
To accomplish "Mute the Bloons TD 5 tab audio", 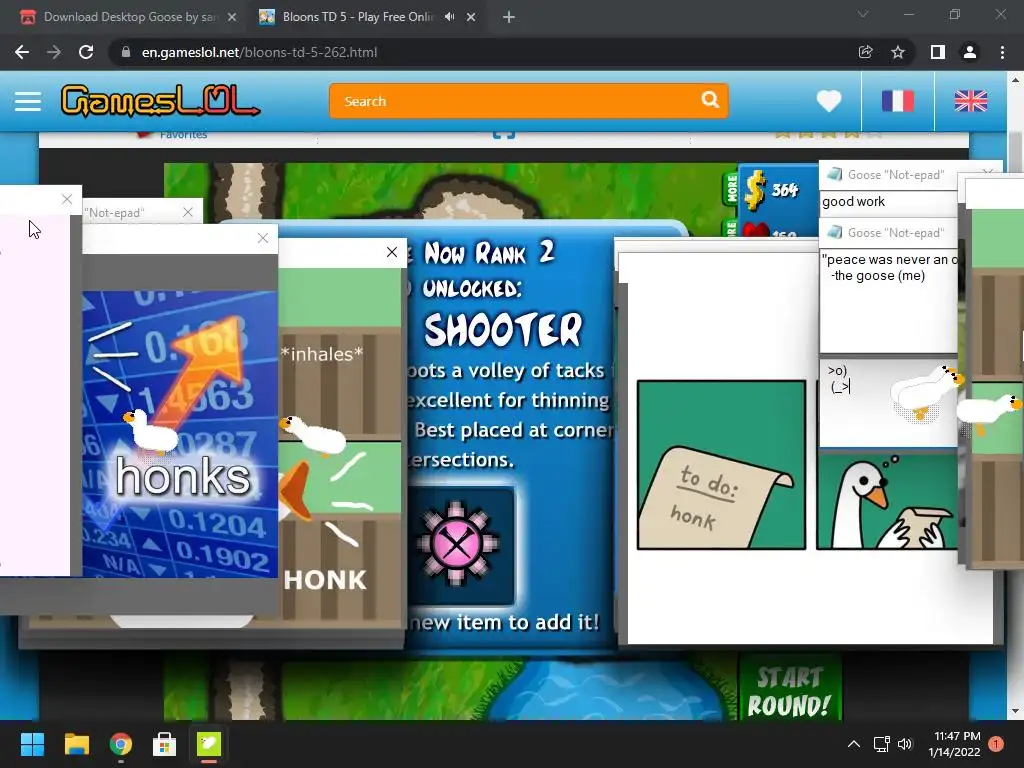I will click(449, 17).
